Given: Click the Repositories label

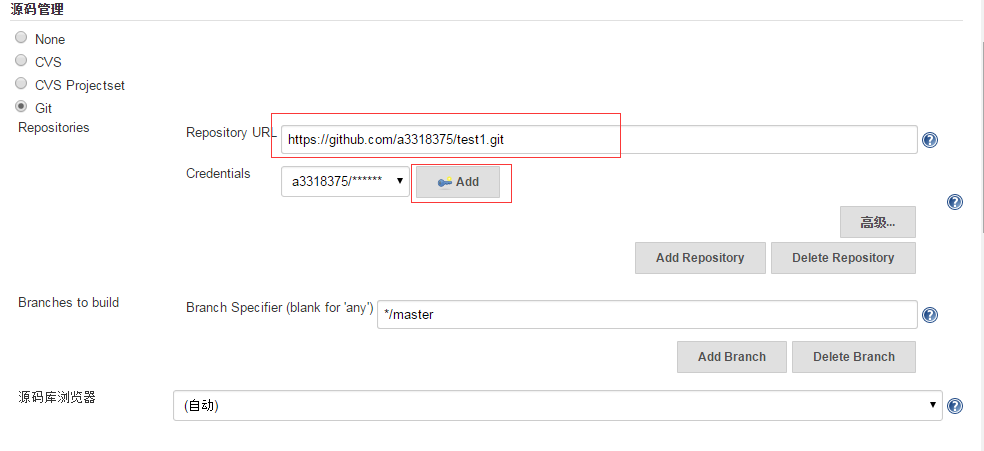Looking at the screenshot, I should pyautogui.click(x=54, y=127).
